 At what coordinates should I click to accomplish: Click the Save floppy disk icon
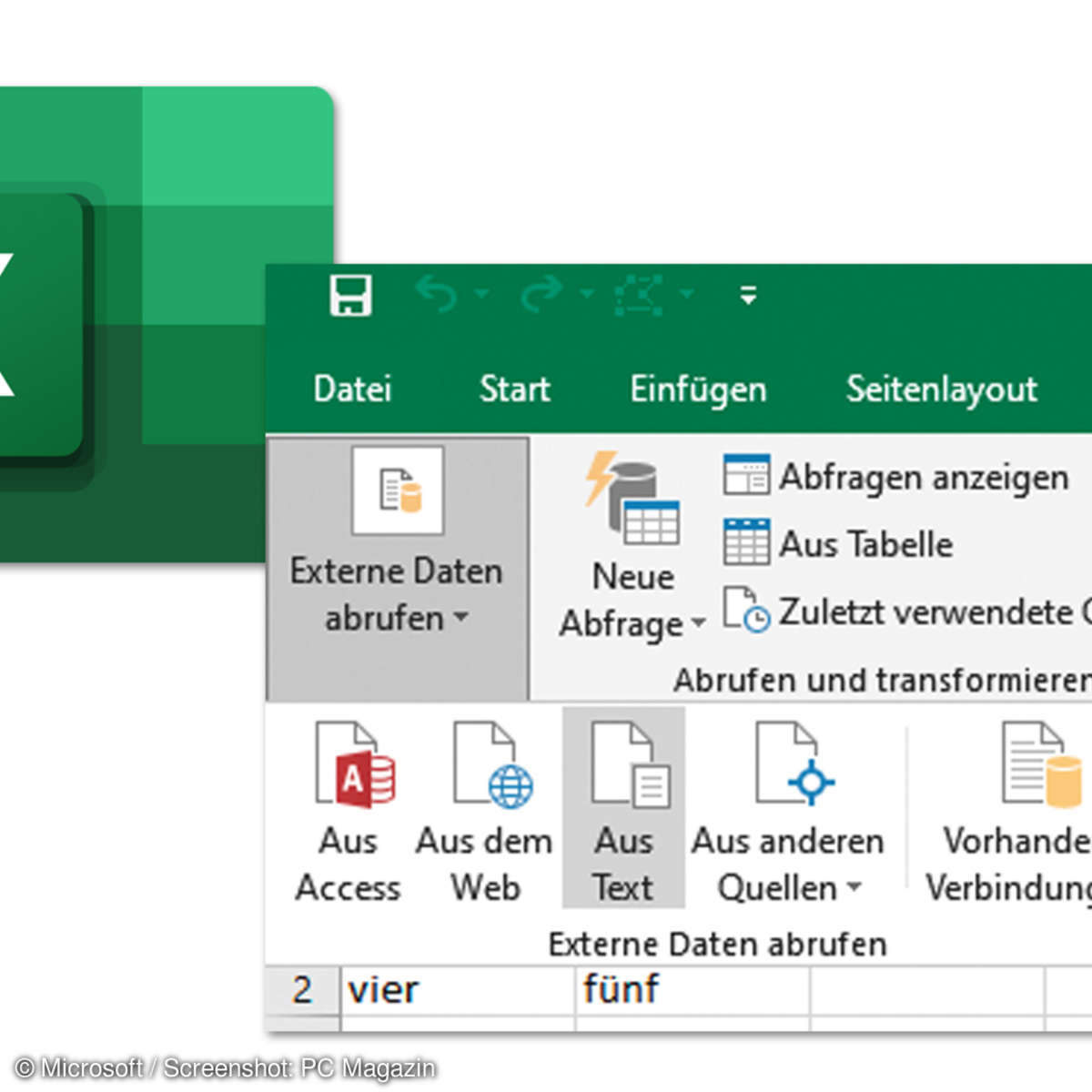pos(350,295)
